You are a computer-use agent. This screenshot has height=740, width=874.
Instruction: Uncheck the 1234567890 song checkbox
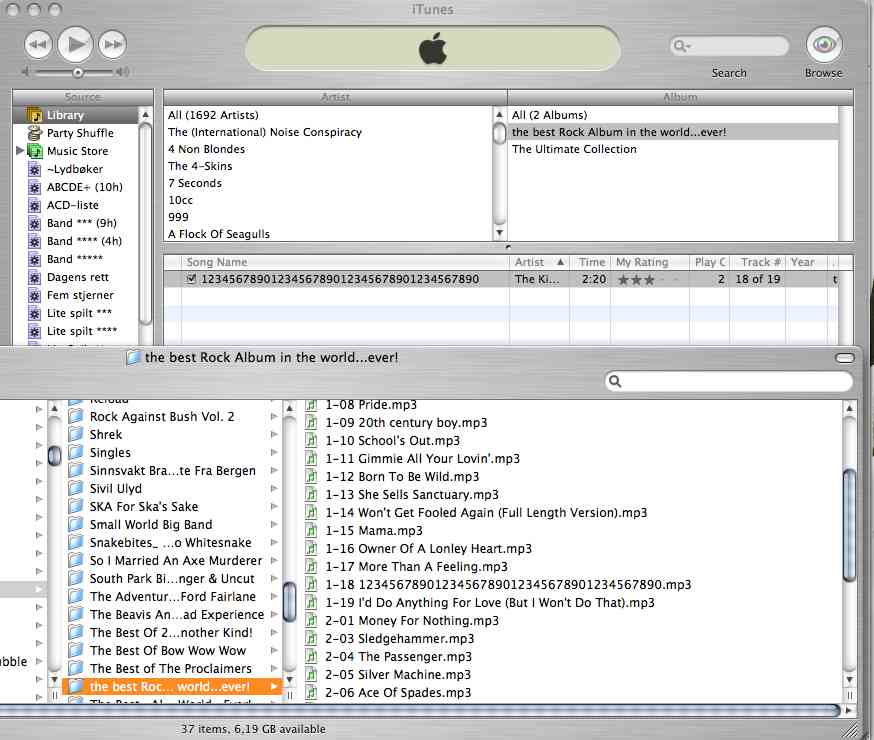(191, 279)
